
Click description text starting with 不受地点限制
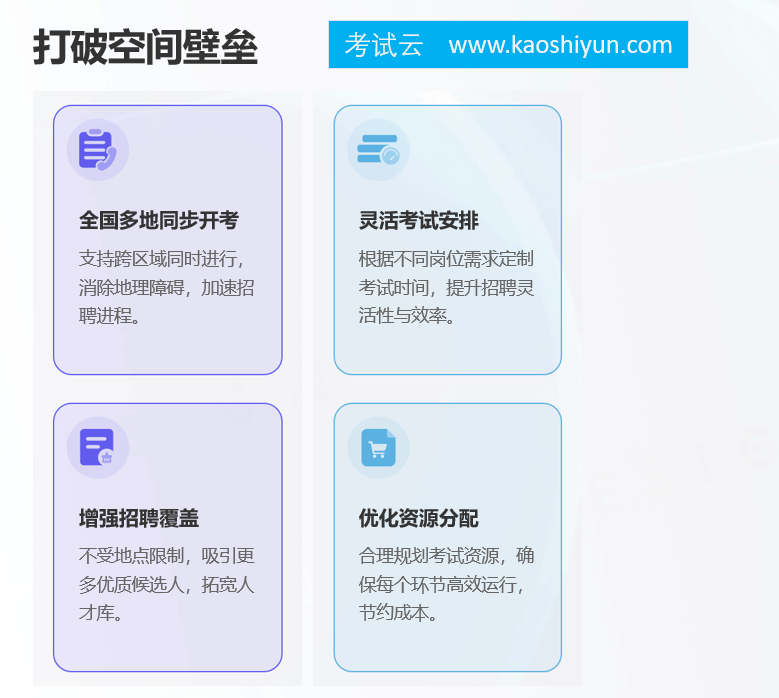(x=167, y=584)
